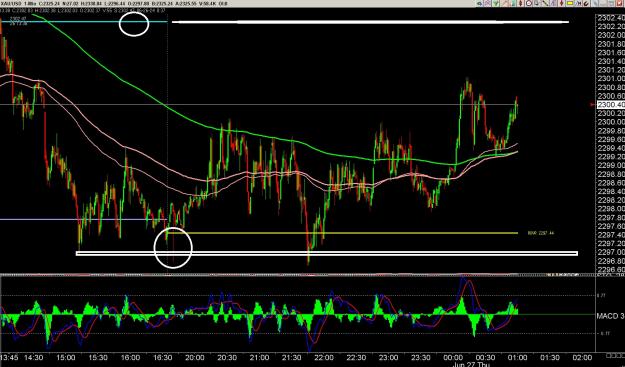Click the 2299.00 price axis label
Screen dimensions: 625x367
pyautogui.click(x=610, y=165)
